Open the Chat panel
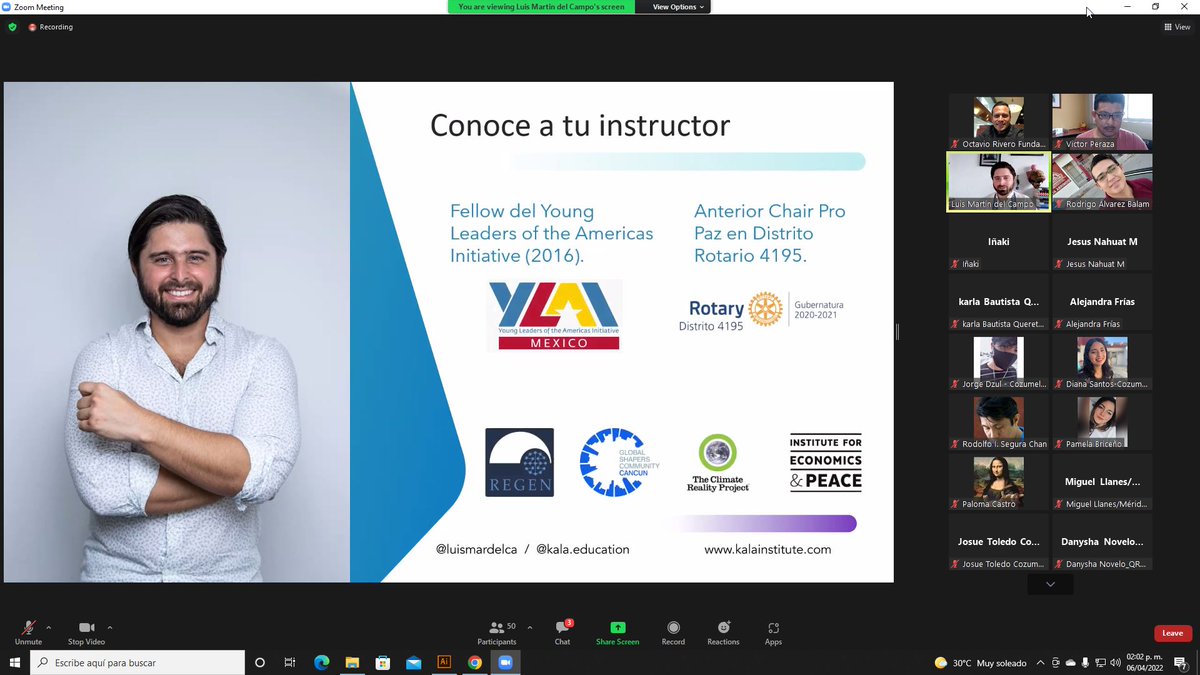 point(562,632)
